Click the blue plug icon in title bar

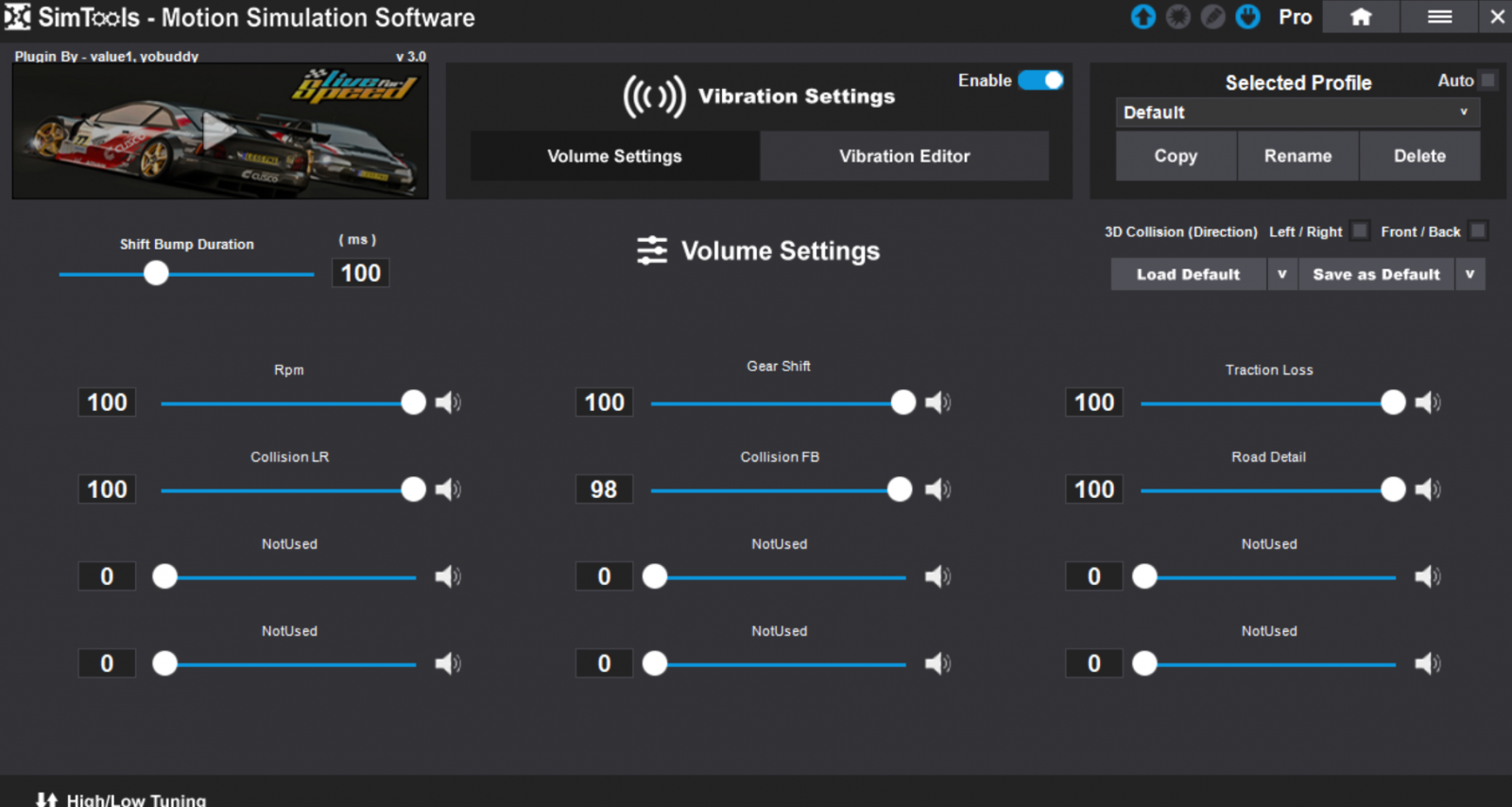click(1247, 17)
